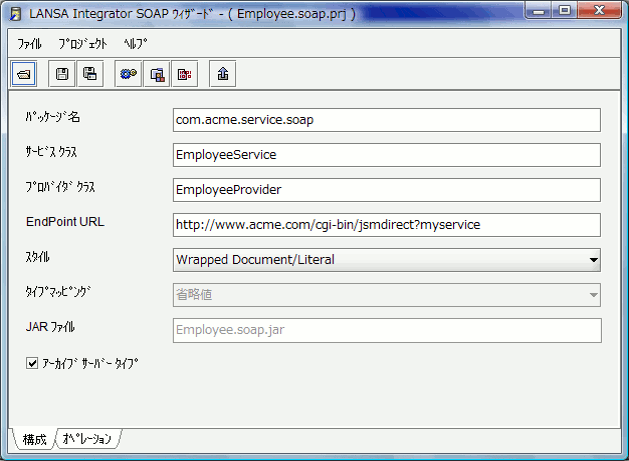Click the LANSA app icon in the title bar

(16, 14)
